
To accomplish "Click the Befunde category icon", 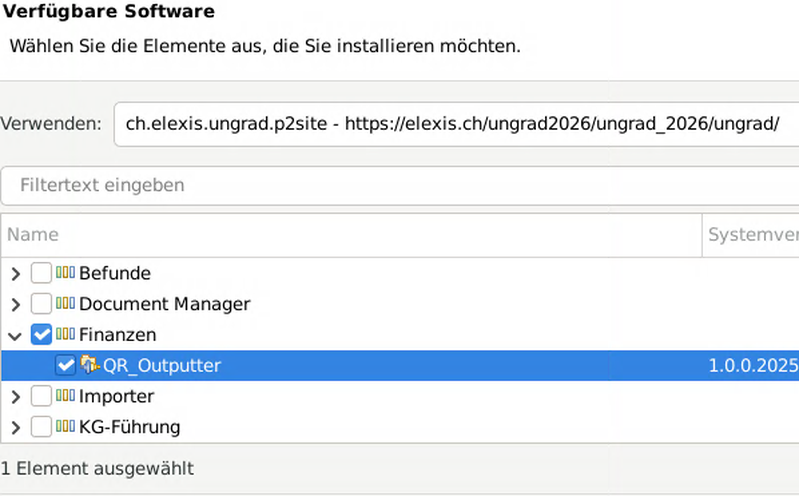I will point(66,273).
